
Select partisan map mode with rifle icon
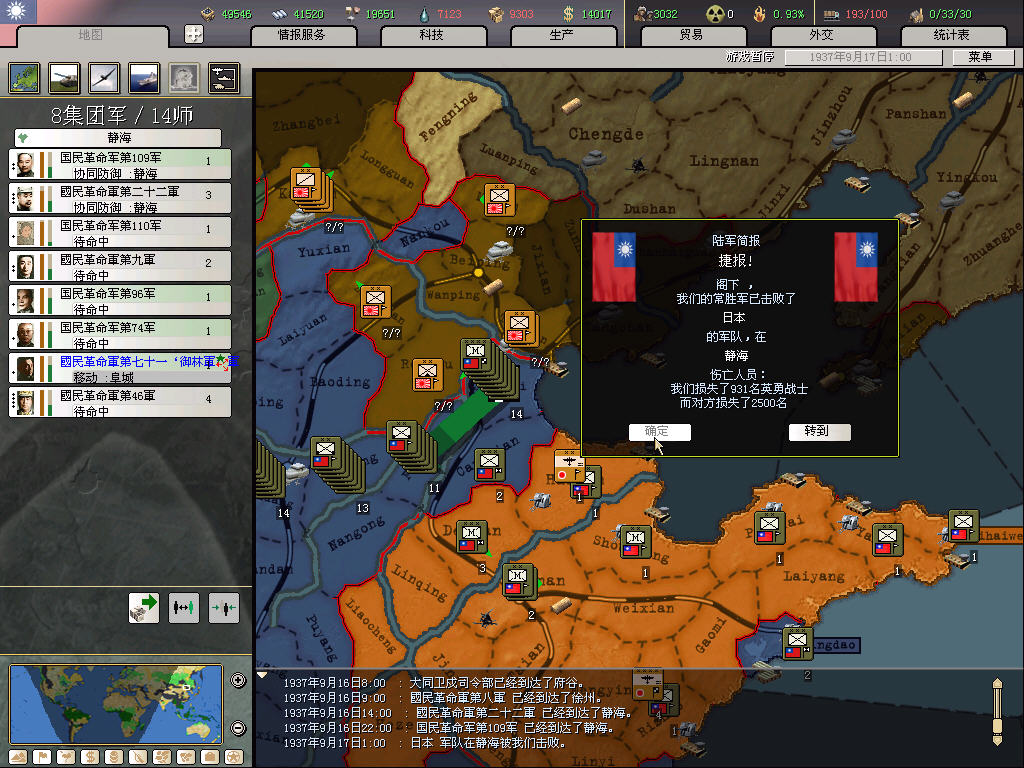138,757
